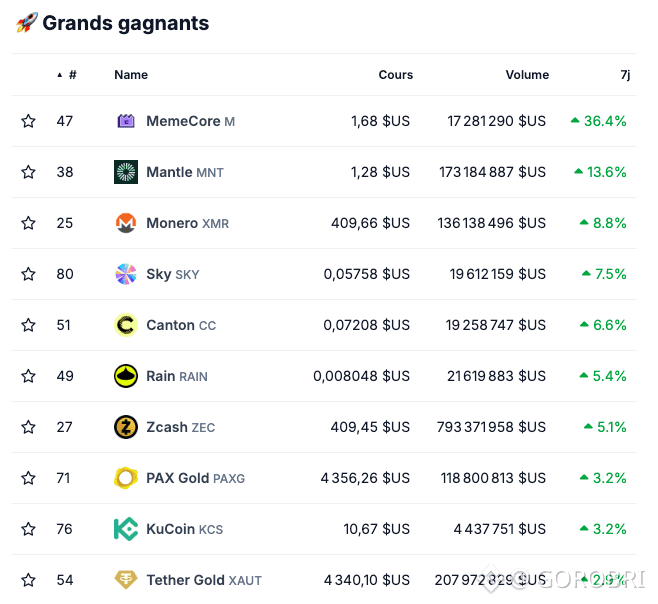The image size is (658, 604).
Task: Sort by the 7j column header
Action: pyautogui.click(x=625, y=75)
